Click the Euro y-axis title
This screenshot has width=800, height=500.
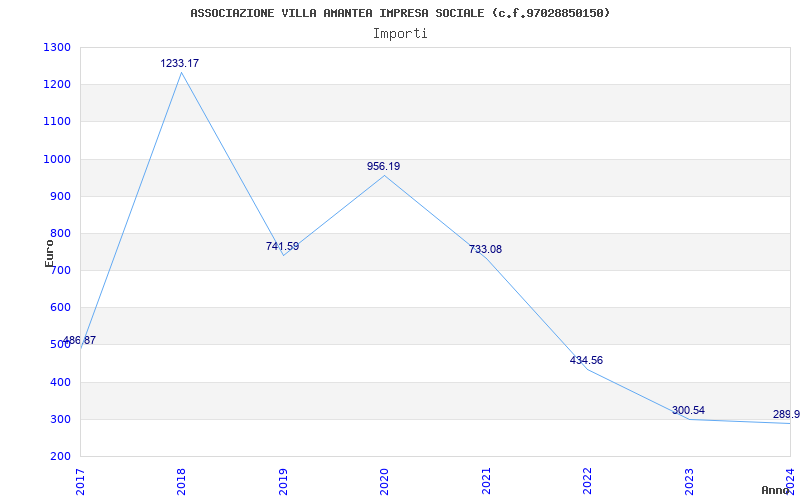tap(49, 253)
